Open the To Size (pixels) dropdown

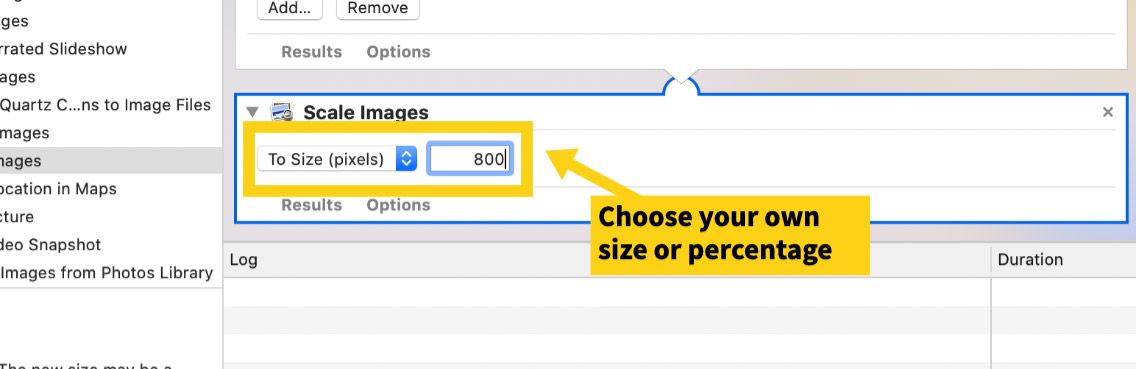[337, 159]
